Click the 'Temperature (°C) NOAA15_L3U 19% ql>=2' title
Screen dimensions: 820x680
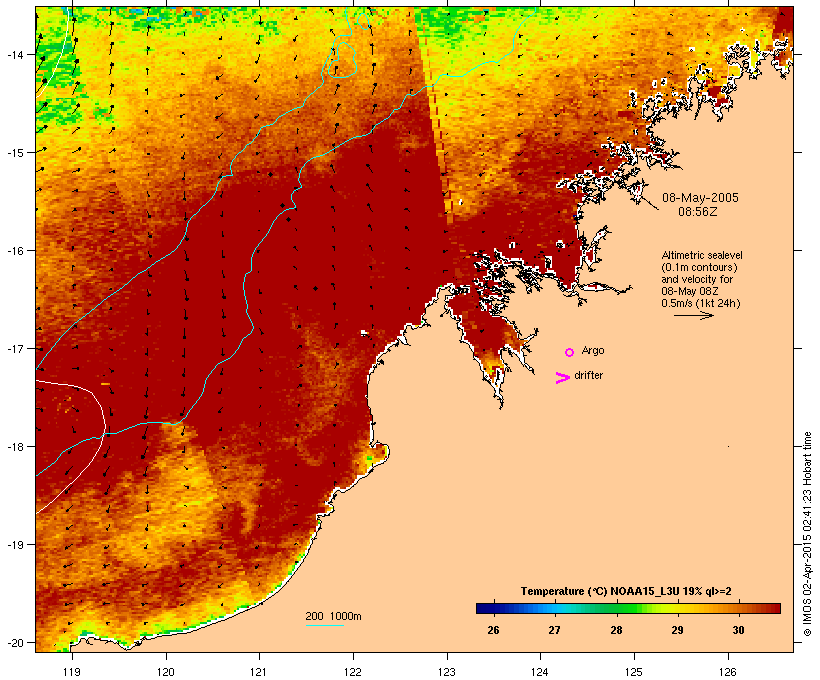coord(626,591)
